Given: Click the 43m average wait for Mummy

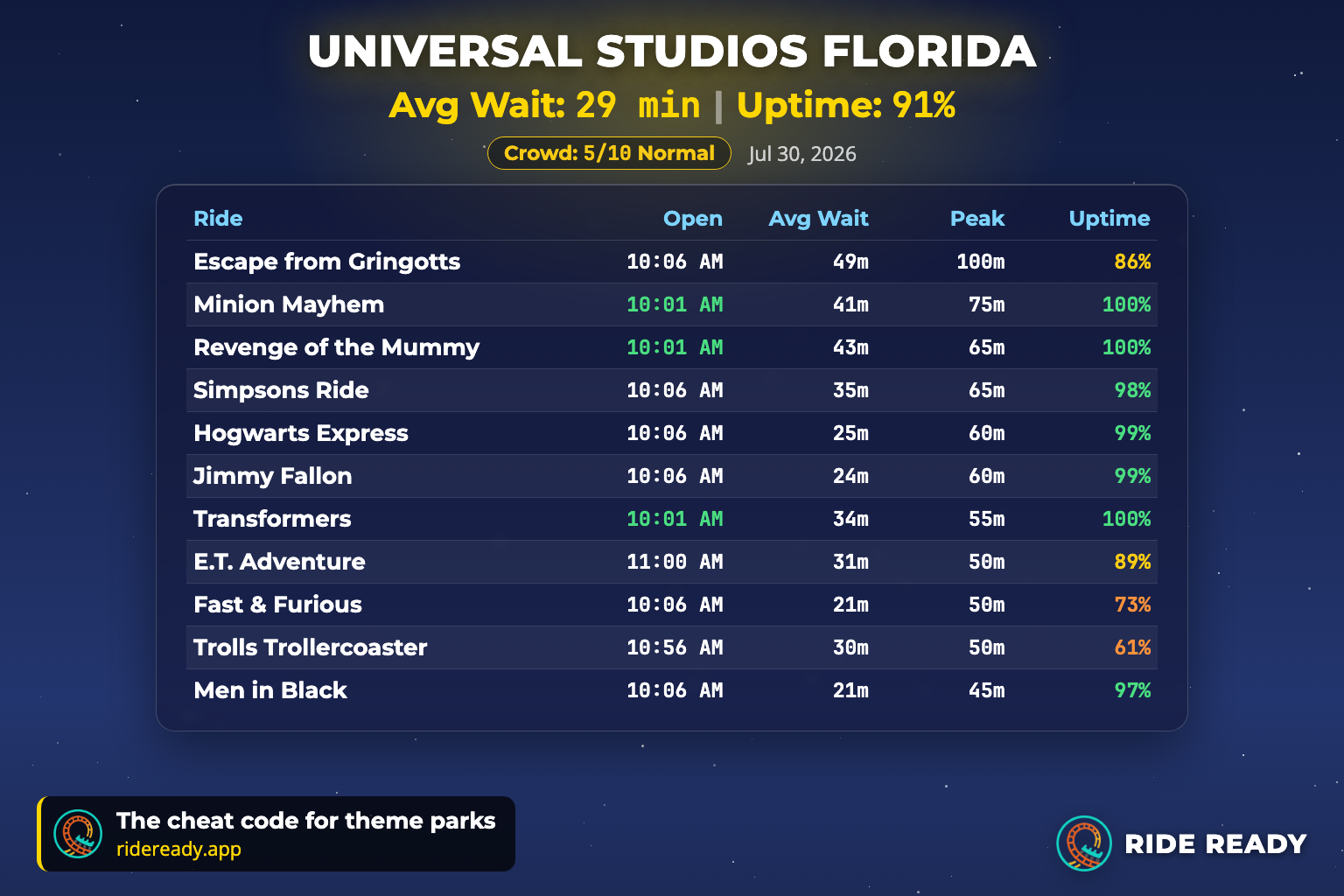Looking at the screenshot, I should (850, 347).
